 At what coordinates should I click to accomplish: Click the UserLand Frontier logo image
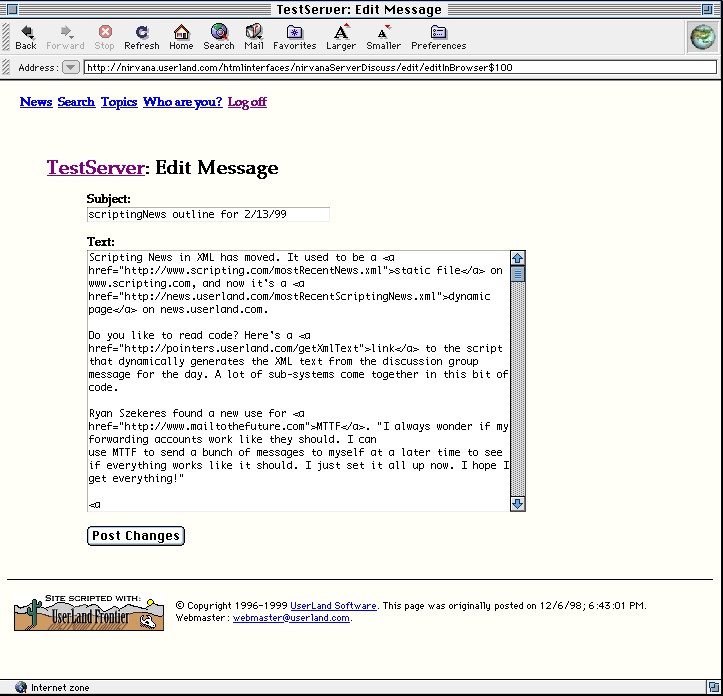click(x=89, y=612)
